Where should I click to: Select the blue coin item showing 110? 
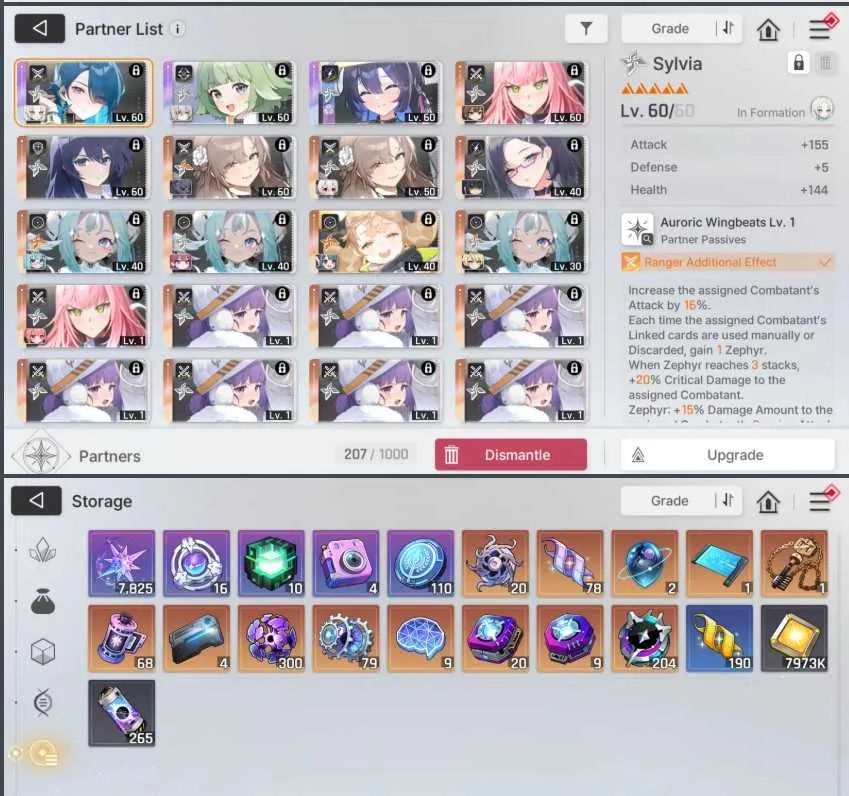coord(421,563)
